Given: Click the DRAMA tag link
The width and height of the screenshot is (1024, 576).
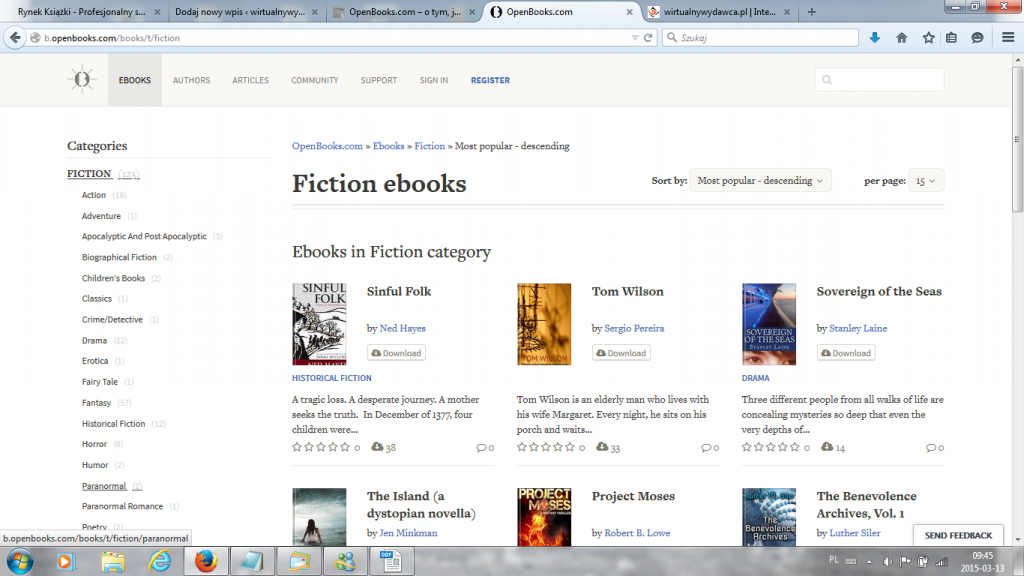Looking at the screenshot, I should point(756,378).
